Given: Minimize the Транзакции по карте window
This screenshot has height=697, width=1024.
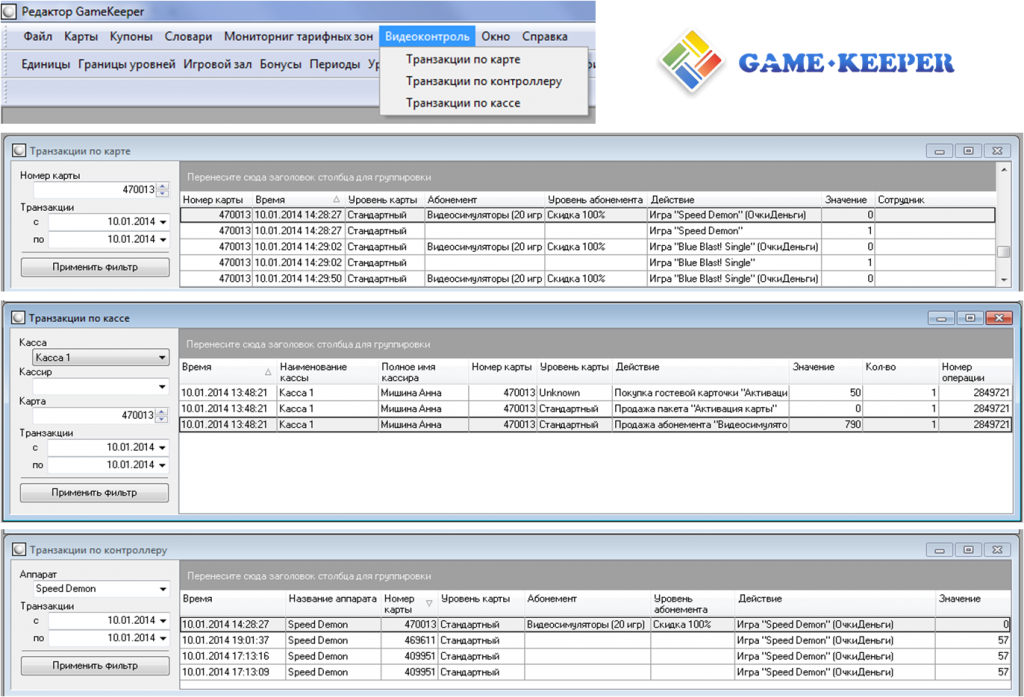Looking at the screenshot, I should 939,151.
